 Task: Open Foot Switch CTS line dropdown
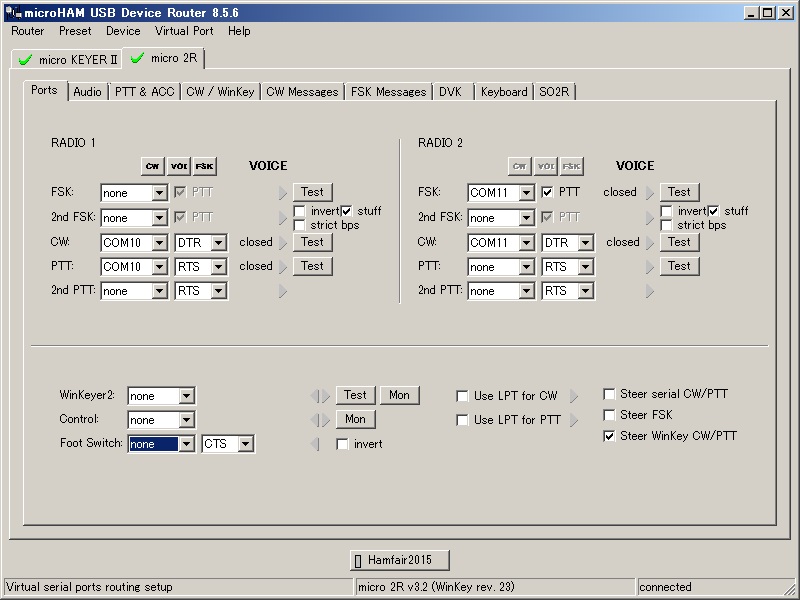[245, 444]
